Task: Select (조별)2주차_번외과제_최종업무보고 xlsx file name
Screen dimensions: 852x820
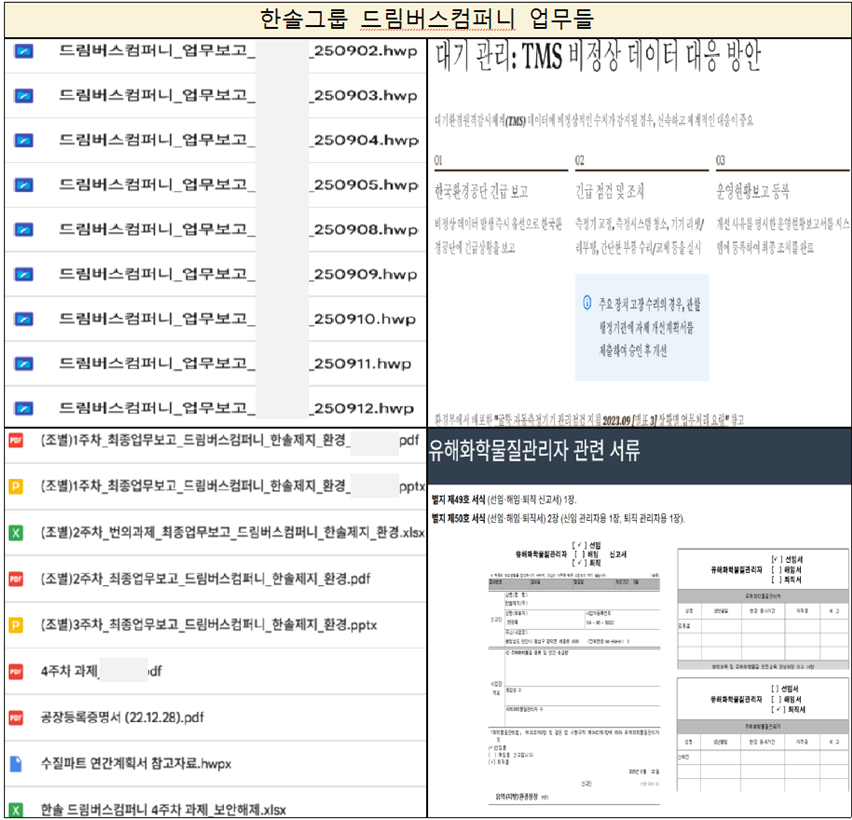Action: tap(233, 533)
